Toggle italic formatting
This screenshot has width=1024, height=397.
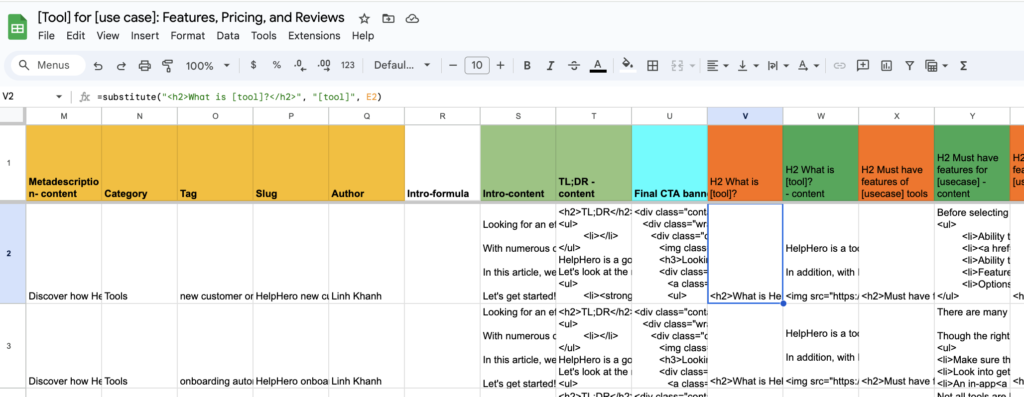tap(551, 65)
